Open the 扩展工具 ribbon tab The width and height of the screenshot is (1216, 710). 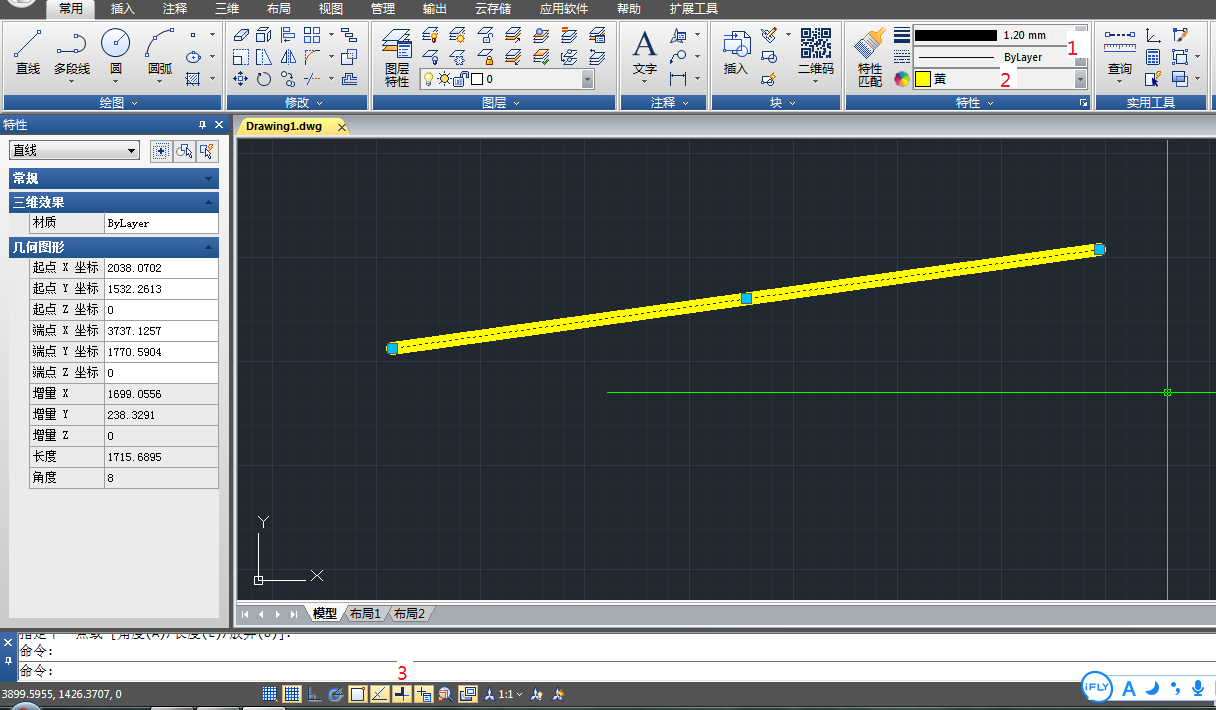[x=694, y=9]
